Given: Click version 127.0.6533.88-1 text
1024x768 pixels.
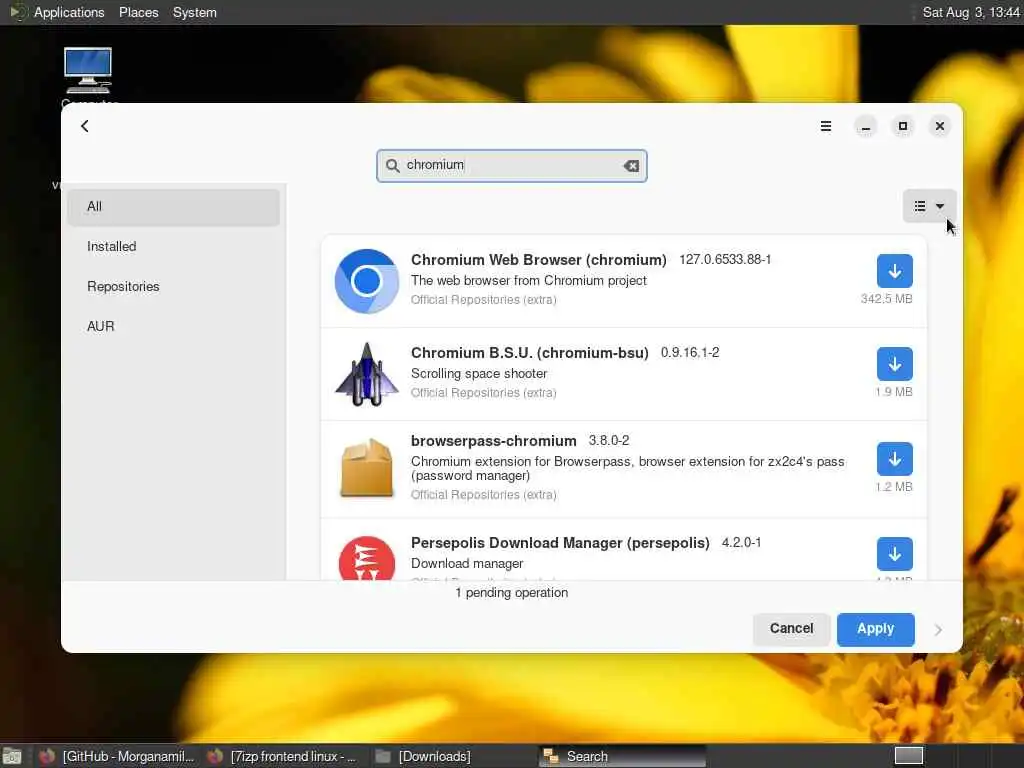Looking at the screenshot, I should (x=725, y=260).
